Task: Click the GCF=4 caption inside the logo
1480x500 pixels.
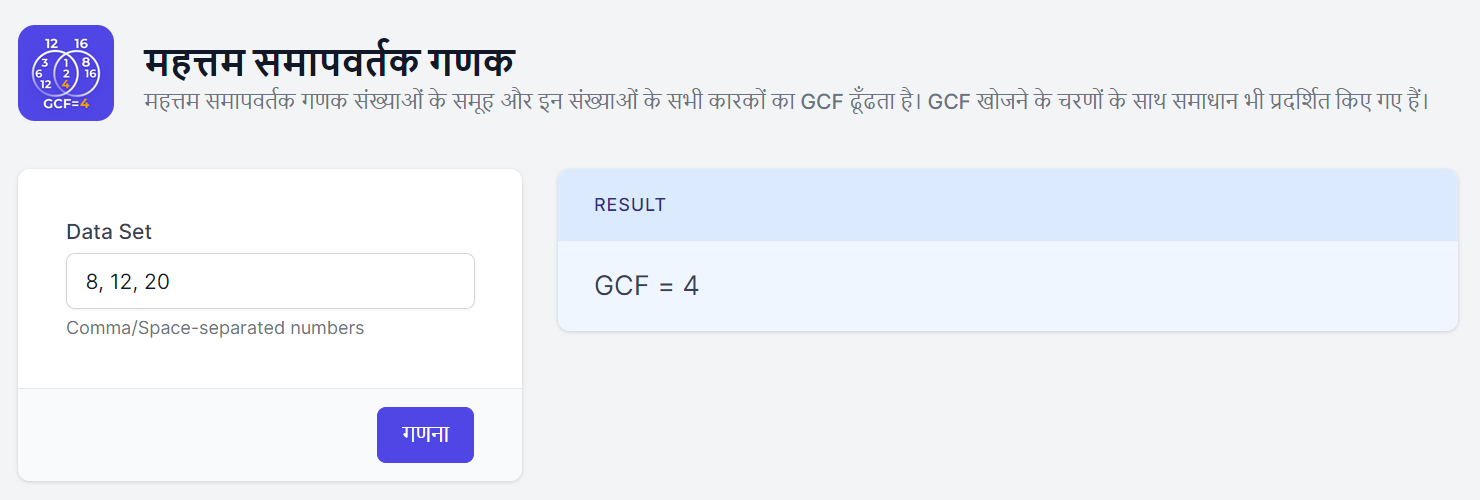Action: click(x=66, y=103)
